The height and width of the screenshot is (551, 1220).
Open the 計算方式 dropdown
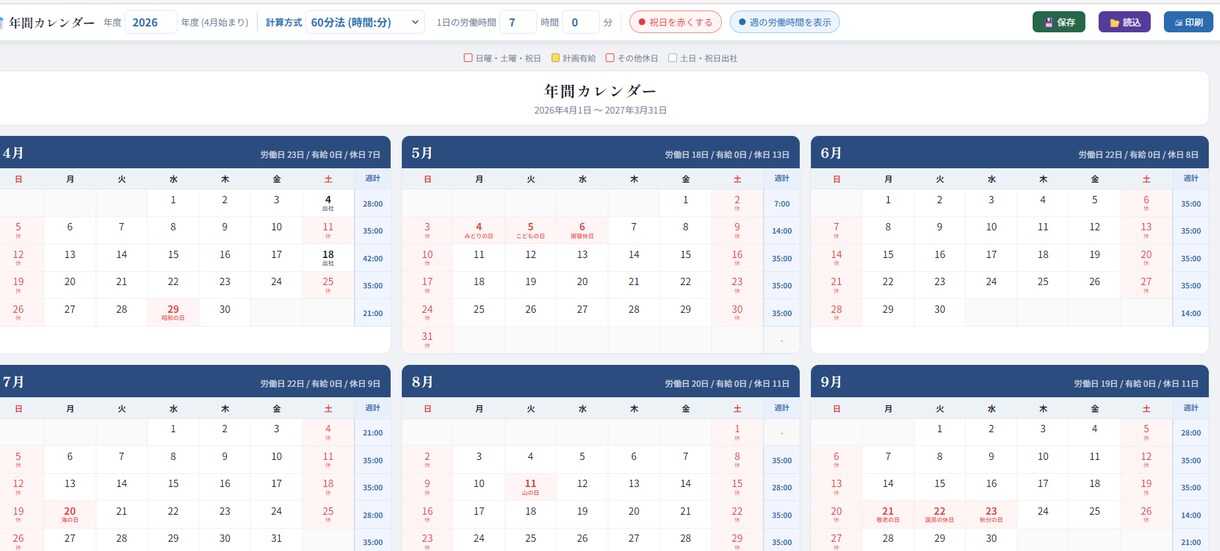pyautogui.click(x=365, y=22)
